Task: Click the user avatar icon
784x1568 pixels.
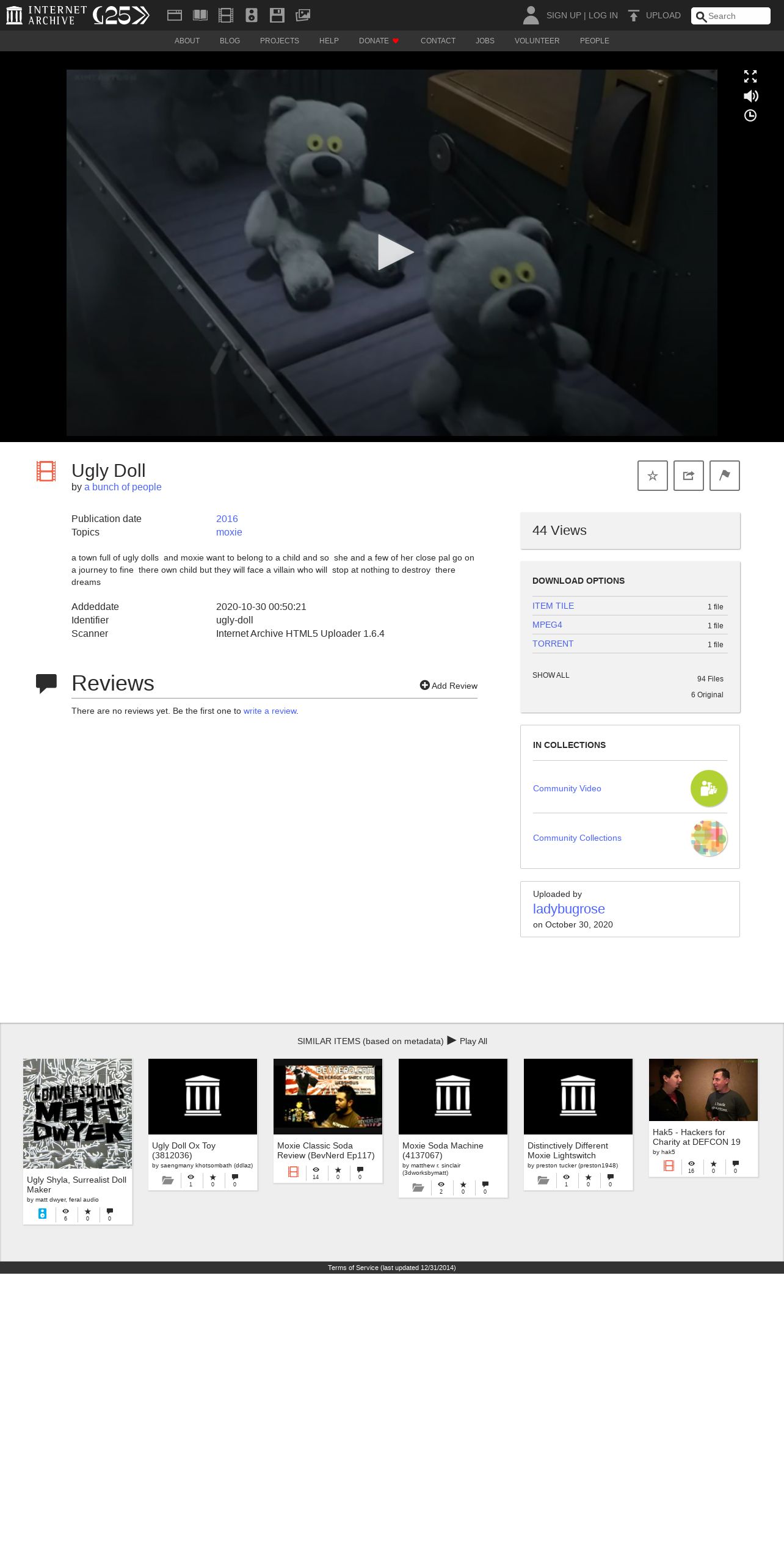Action: coord(531,15)
